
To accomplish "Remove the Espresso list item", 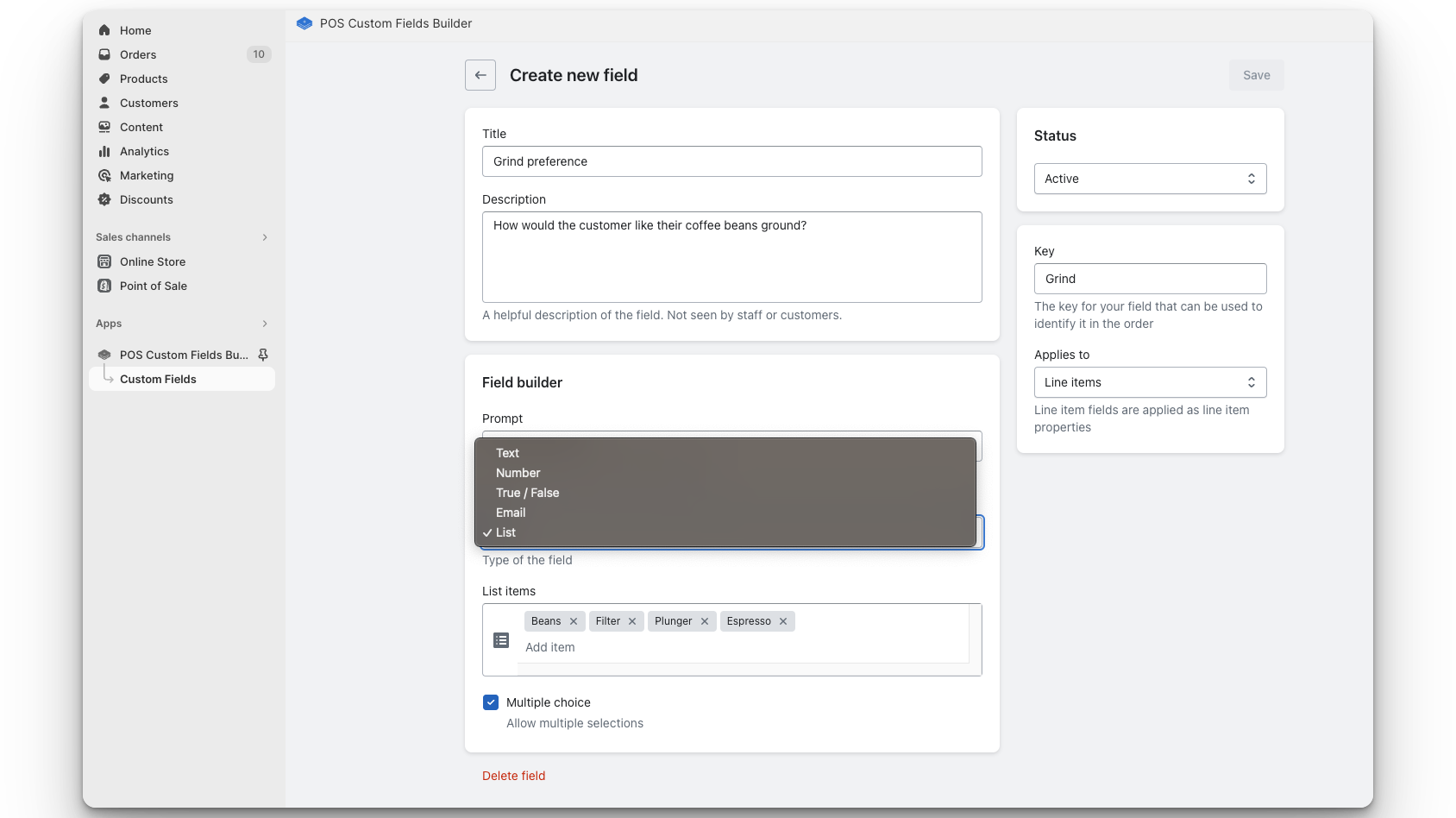I will pyautogui.click(x=782, y=620).
